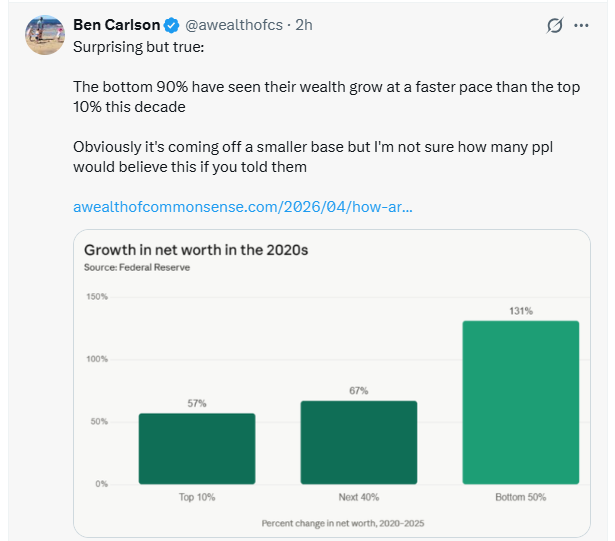This screenshot has height=541, width=615.
Task: Open the Grok explain post icon
Action: coord(553,26)
